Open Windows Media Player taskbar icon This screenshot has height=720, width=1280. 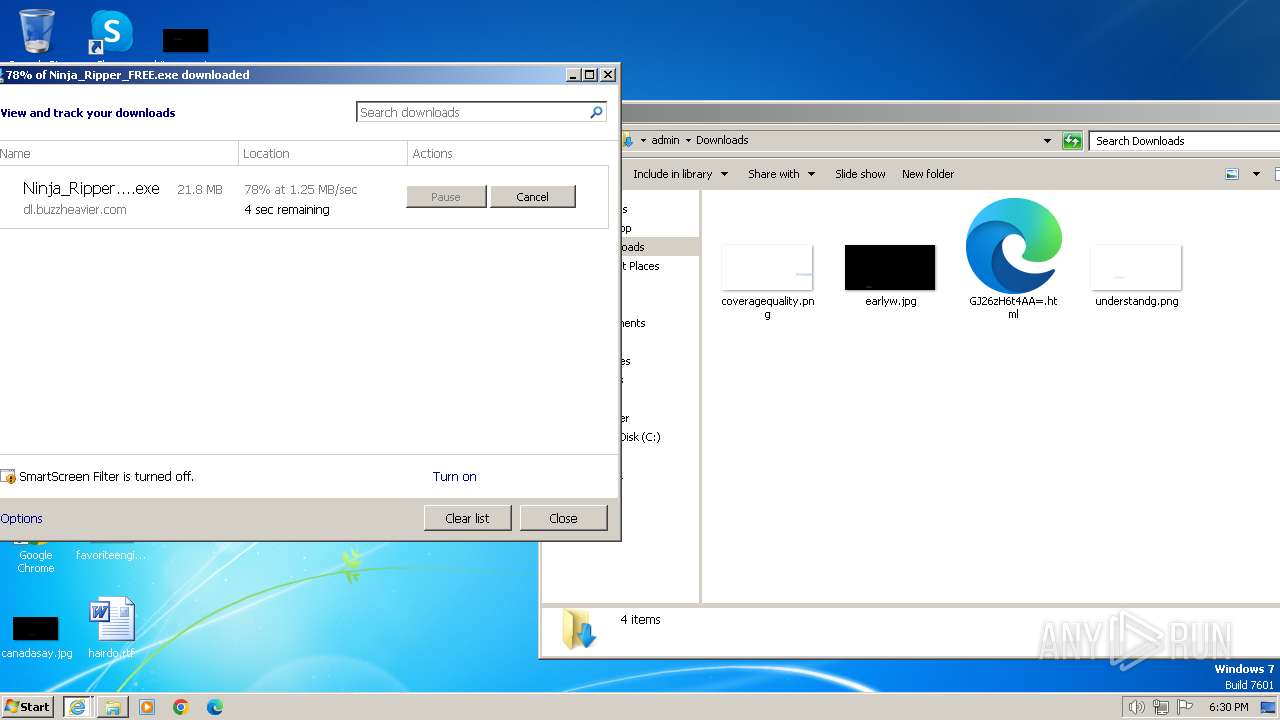click(x=147, y=707)
